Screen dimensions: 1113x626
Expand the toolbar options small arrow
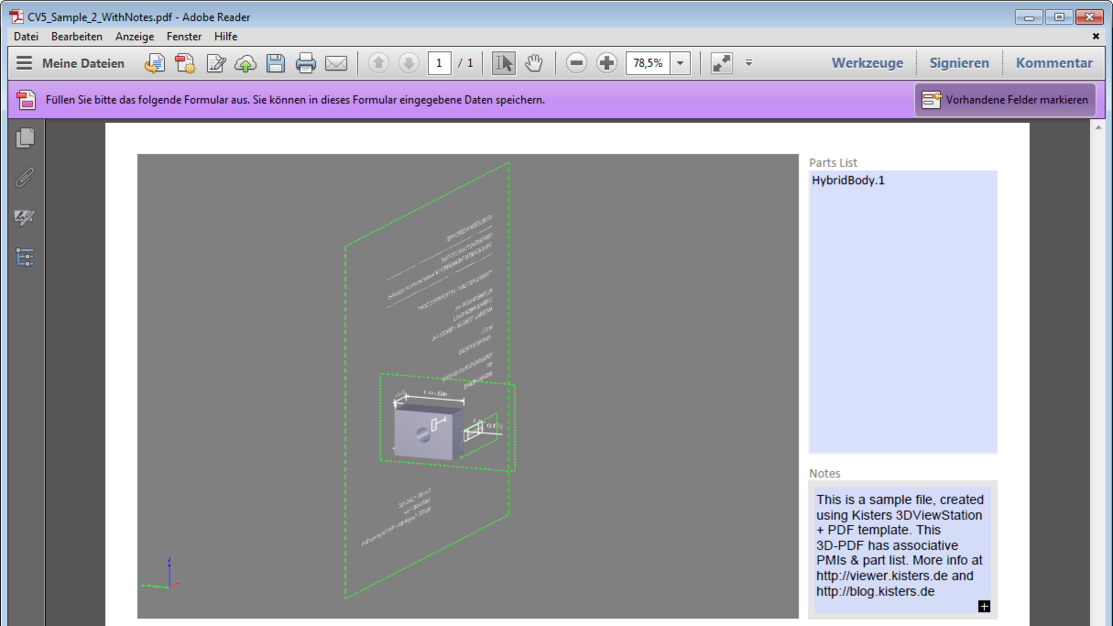(x=749, y=63)
